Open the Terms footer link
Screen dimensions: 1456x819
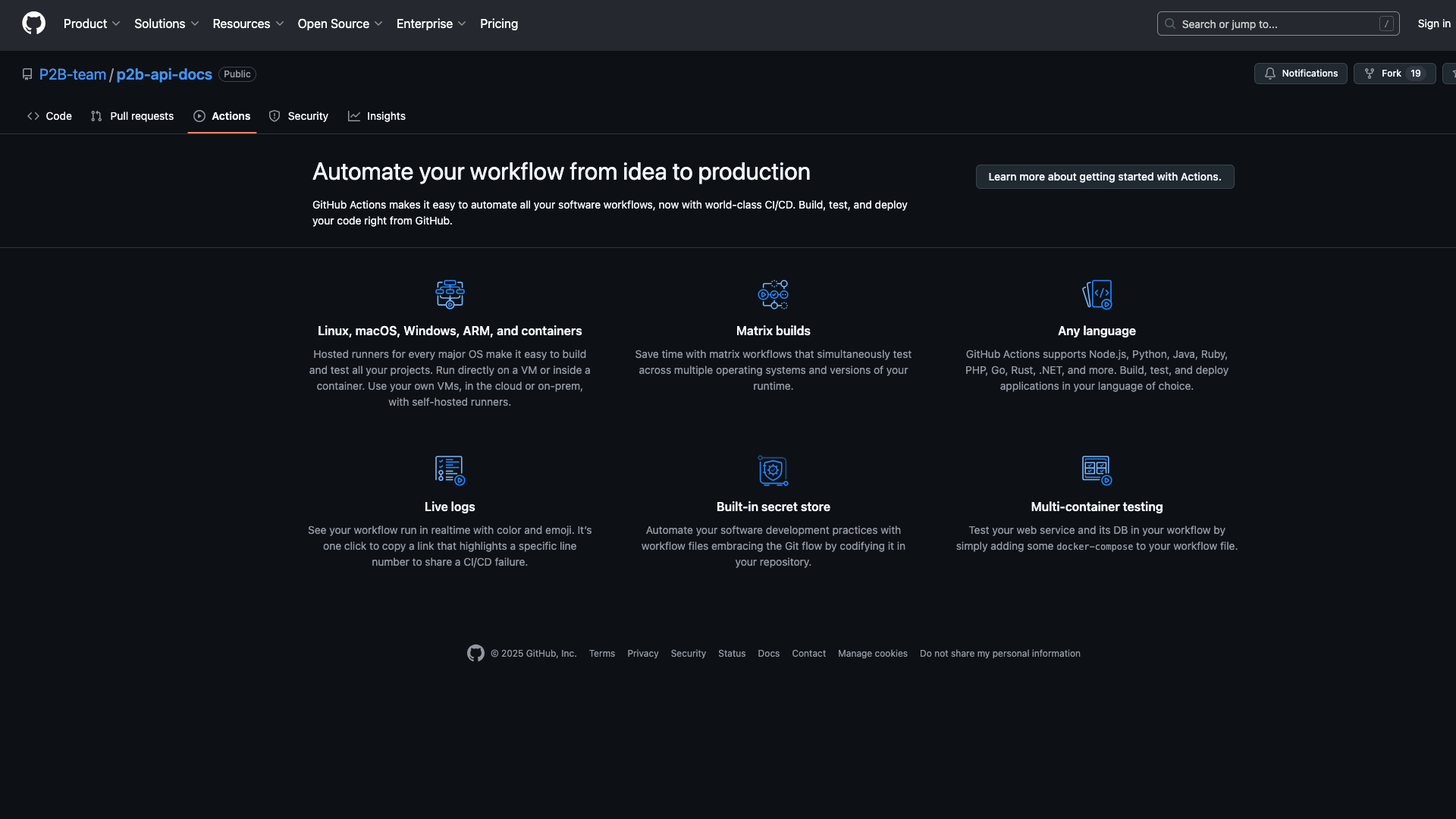click(602, 654)
